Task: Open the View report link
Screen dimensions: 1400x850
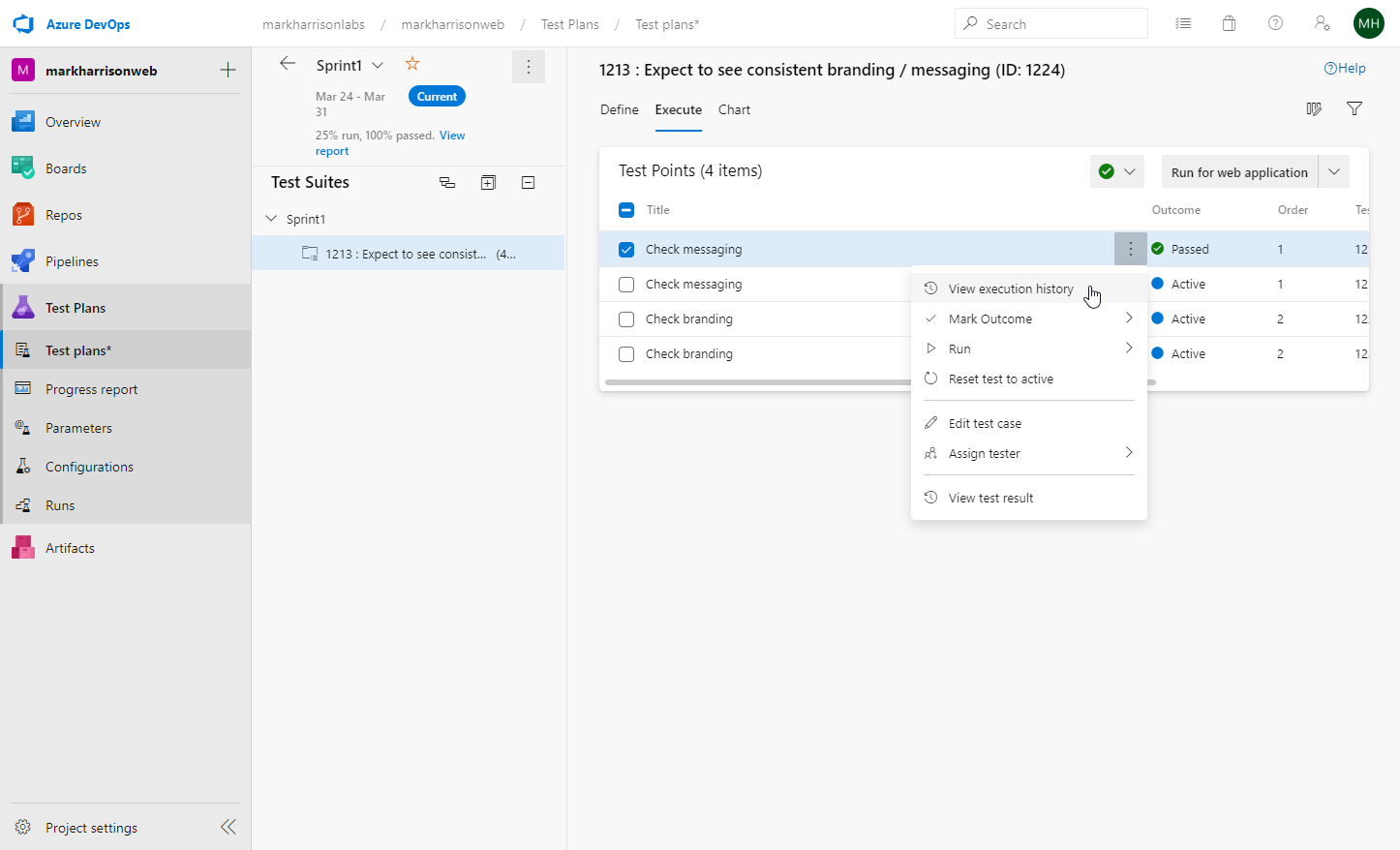Action: (452, 136)
